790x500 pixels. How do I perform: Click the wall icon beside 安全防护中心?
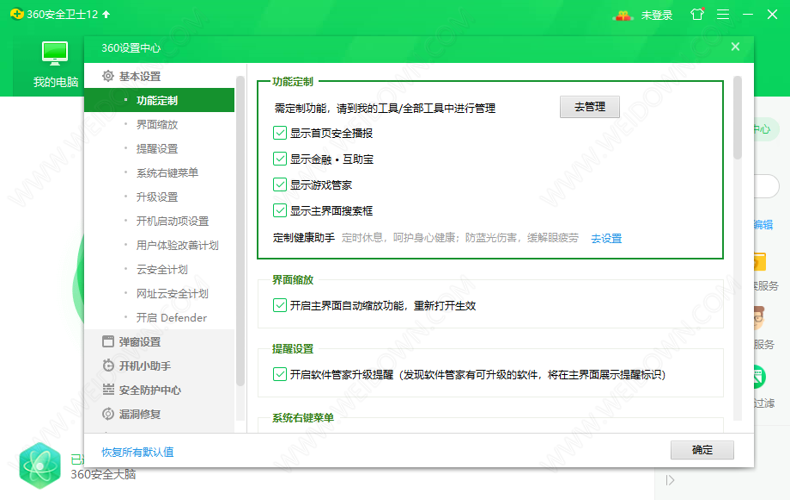tap(108, 389)
